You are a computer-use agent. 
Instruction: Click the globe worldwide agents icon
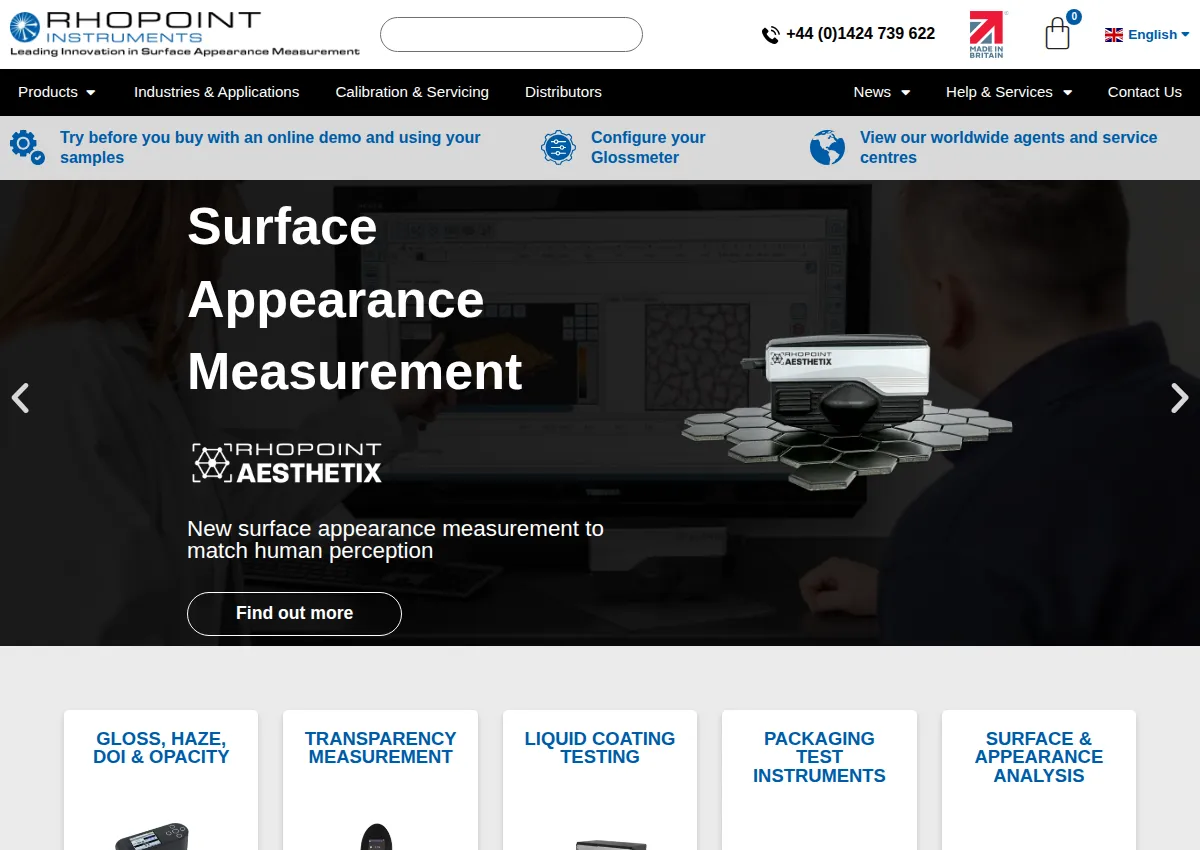827,147
